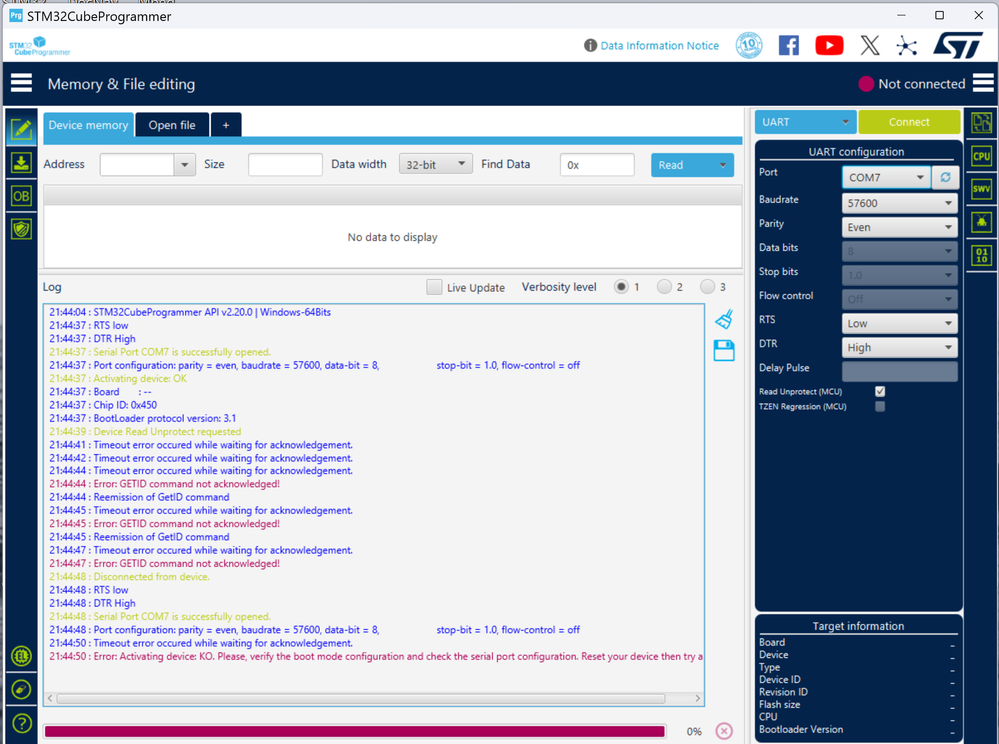Open the Security shield panel icon
The width and height of the screenshot is (999, 744).
21,229
